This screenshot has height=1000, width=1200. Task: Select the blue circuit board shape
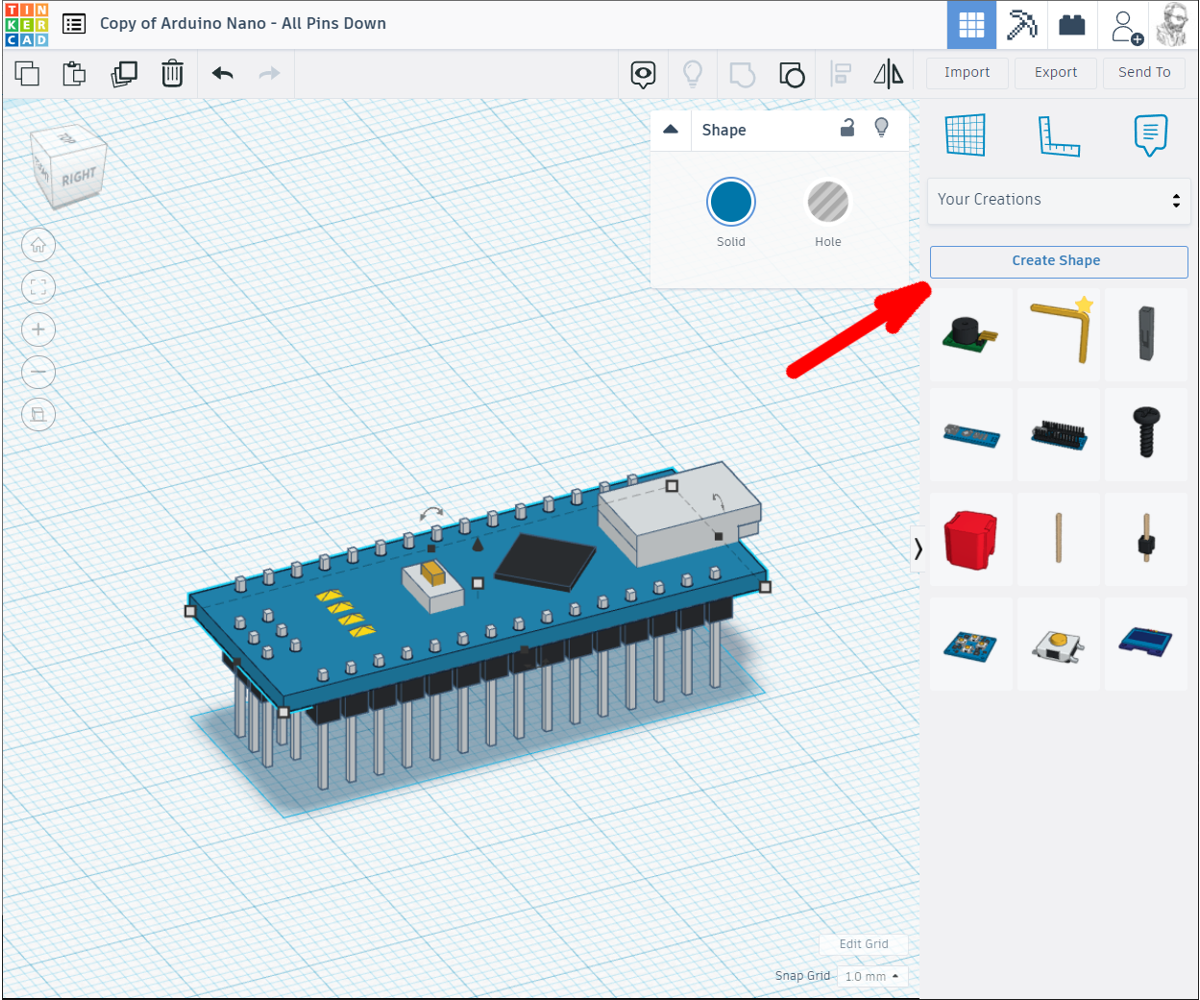[x=971, y=644]
